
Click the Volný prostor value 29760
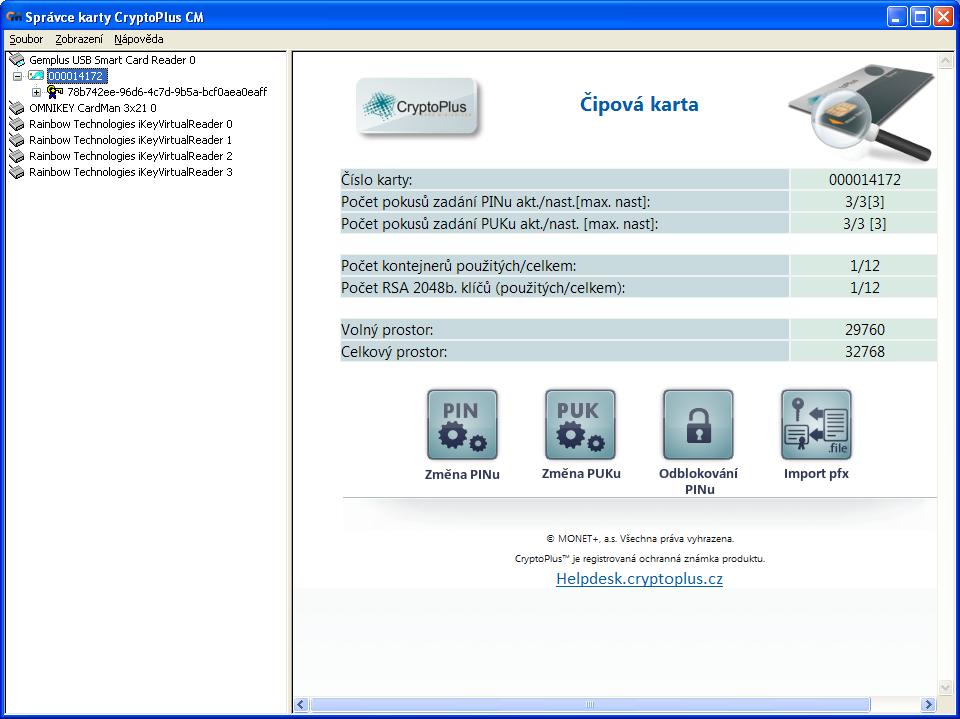coord(864,329)
